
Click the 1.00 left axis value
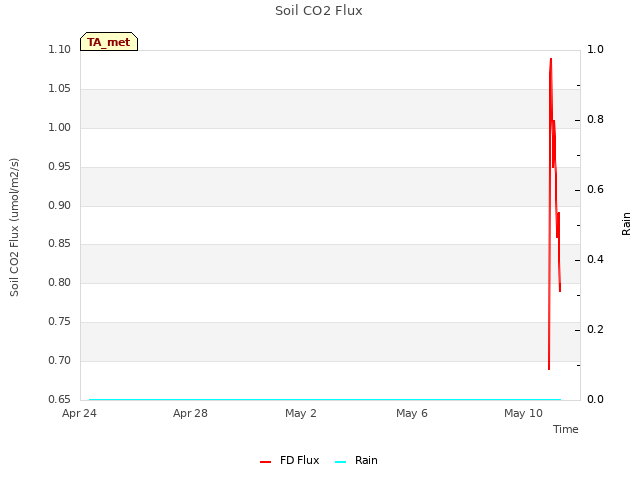[x=60, y=127]
